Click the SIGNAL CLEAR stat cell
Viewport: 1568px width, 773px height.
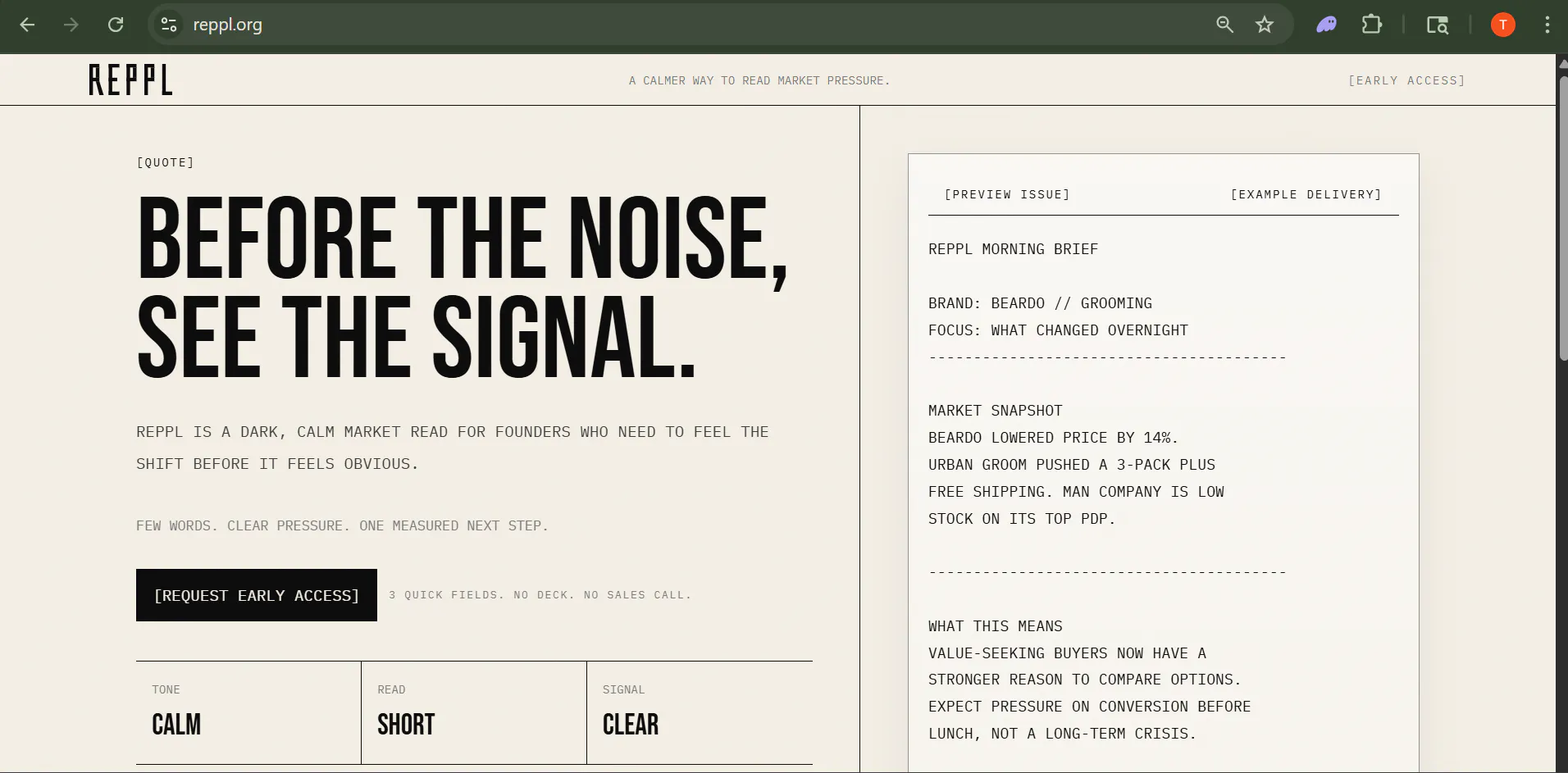(700, 712)
